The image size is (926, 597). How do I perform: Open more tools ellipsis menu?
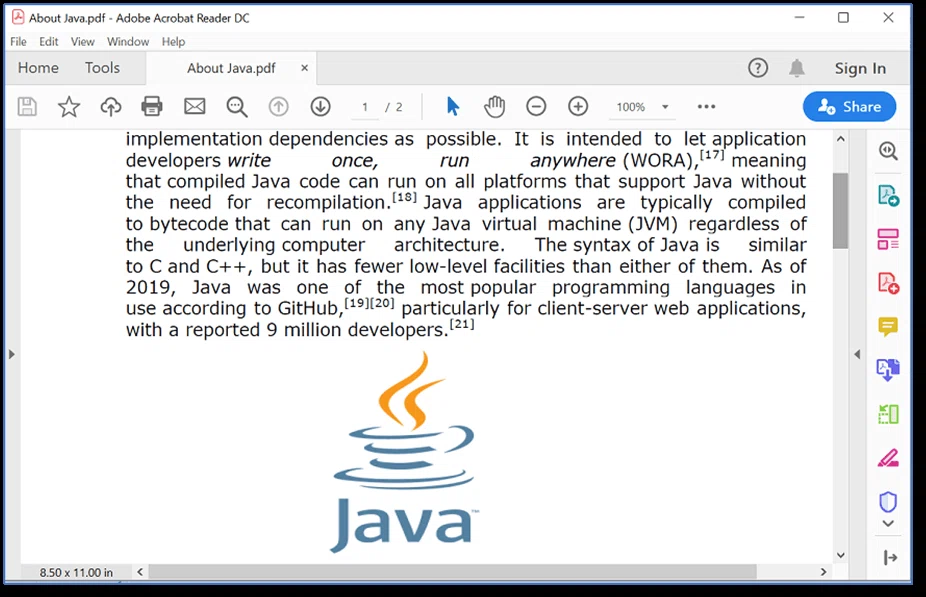tap(706, 107)
